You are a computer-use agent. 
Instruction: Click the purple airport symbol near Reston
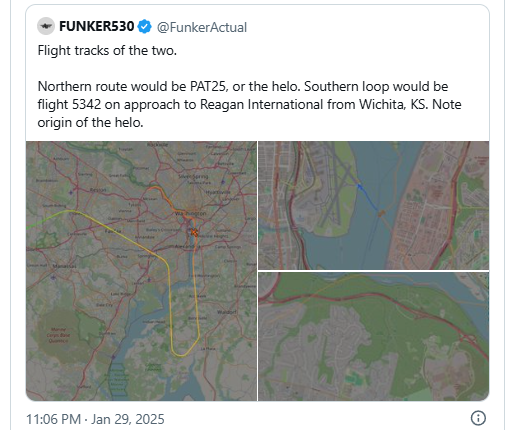pyautogui.click(x=71, y=192)
